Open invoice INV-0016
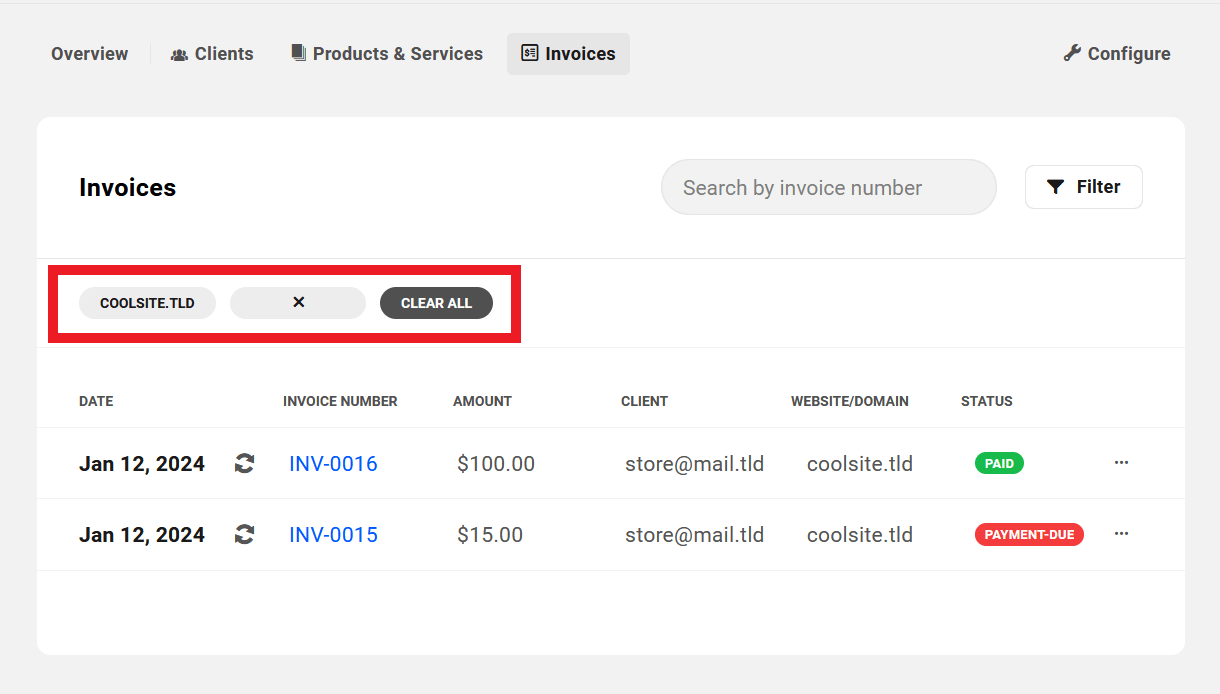The height and width of the screenshot is (694, 1220). [x=333, y=463]
